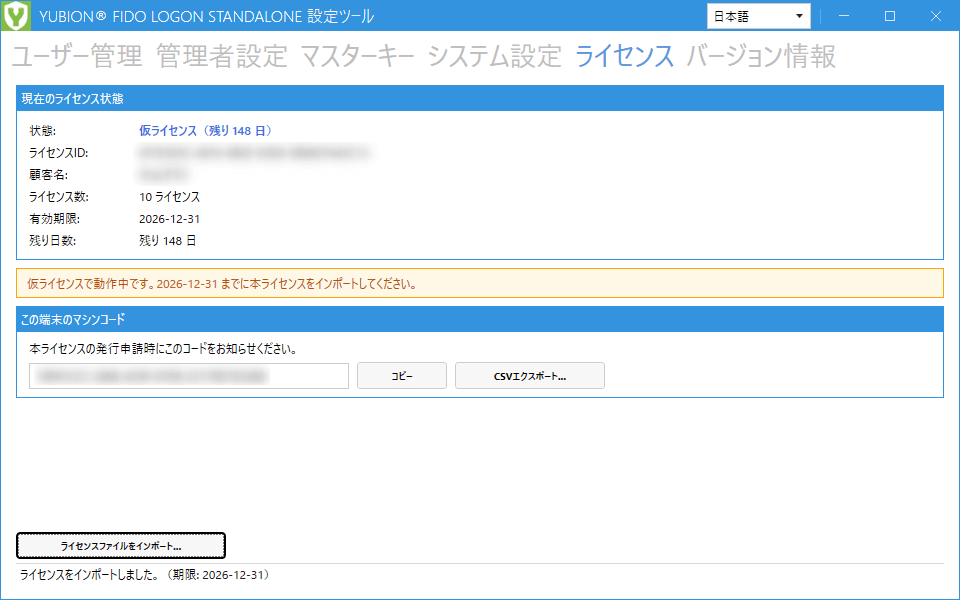Viewport: 960px width, 600px height.
Task: Click the 有効期限 value 2026-12-31
Action: tap(170, 219)
